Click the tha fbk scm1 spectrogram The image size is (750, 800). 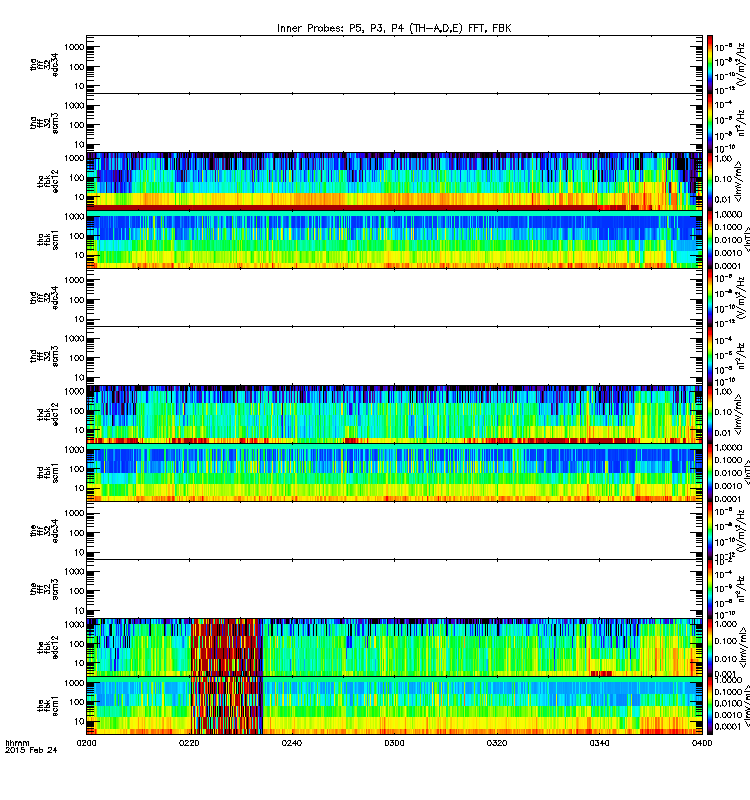[394, 240]
